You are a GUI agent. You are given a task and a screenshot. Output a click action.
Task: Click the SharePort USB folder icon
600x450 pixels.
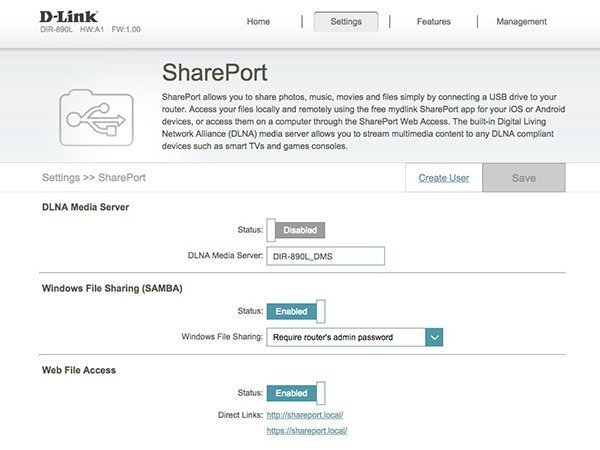(96, 117)
